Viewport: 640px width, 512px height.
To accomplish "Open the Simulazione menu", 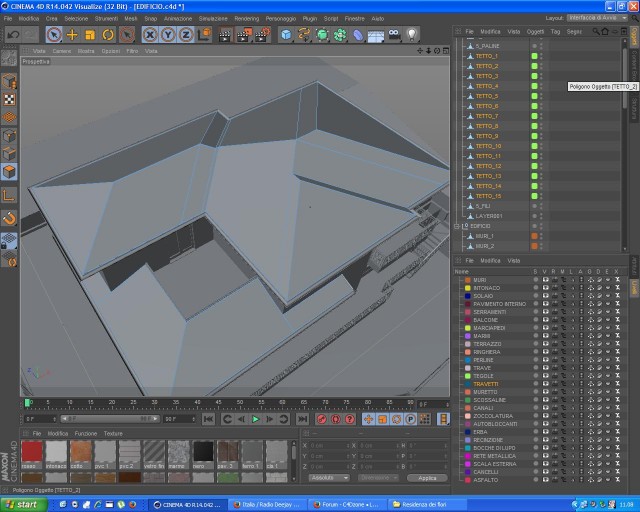I will tap(213, 19).
